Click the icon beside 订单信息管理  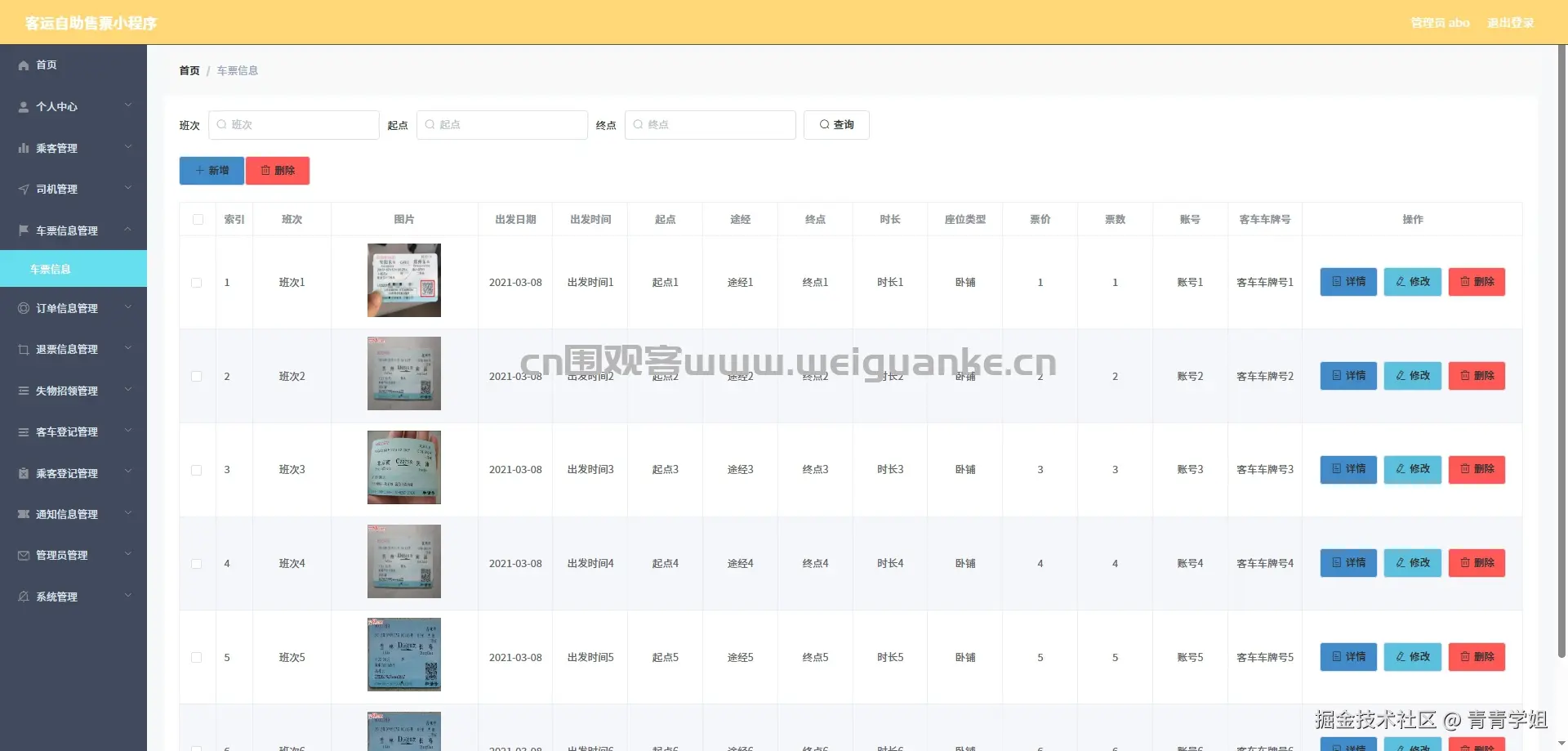(24, 308)
